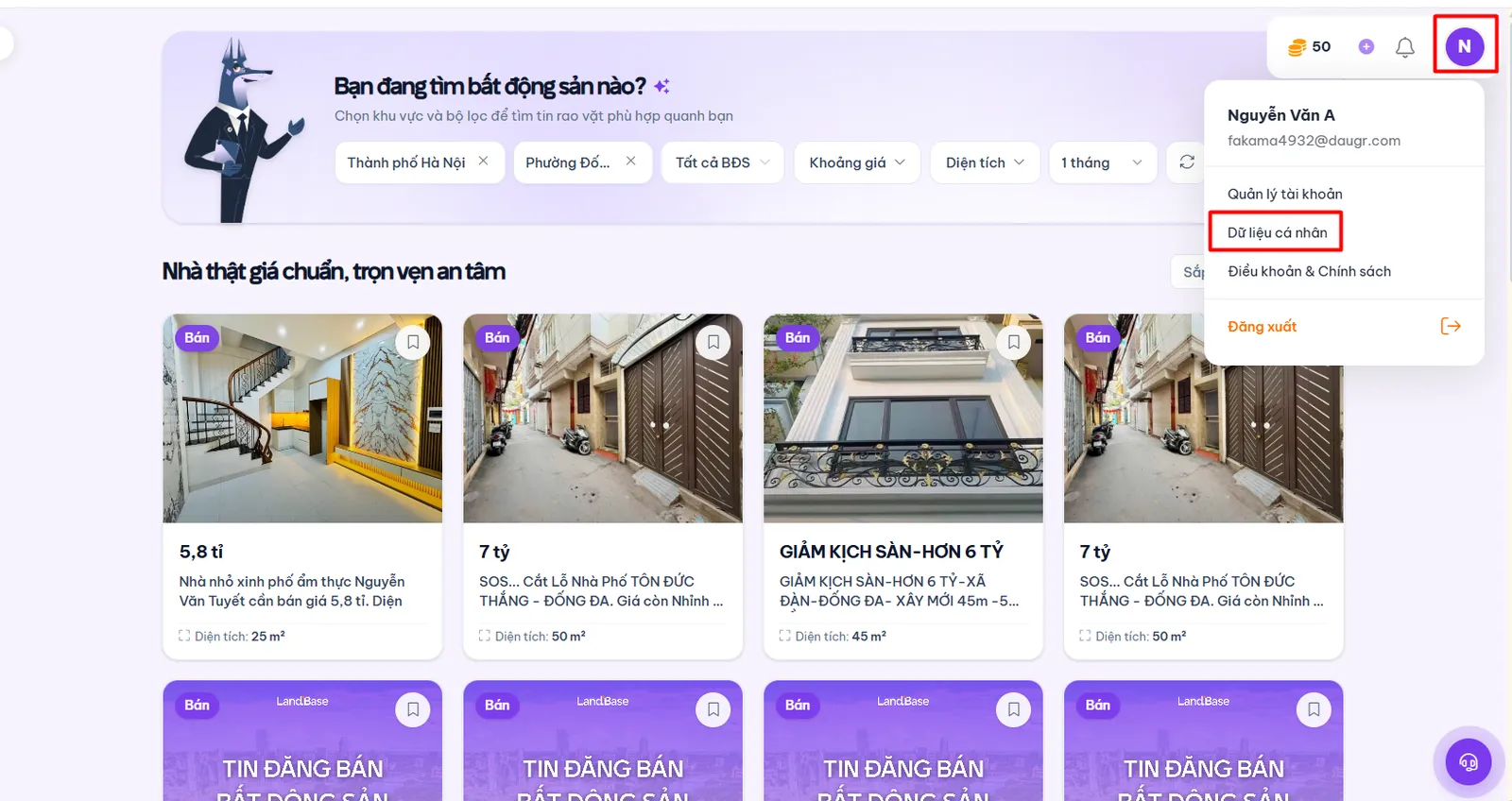Bookmark the GIẢM KỊCH SÀN-HƠN 6 TỶ listing
Viewport: 1512px width, 801px height.
1014,342
